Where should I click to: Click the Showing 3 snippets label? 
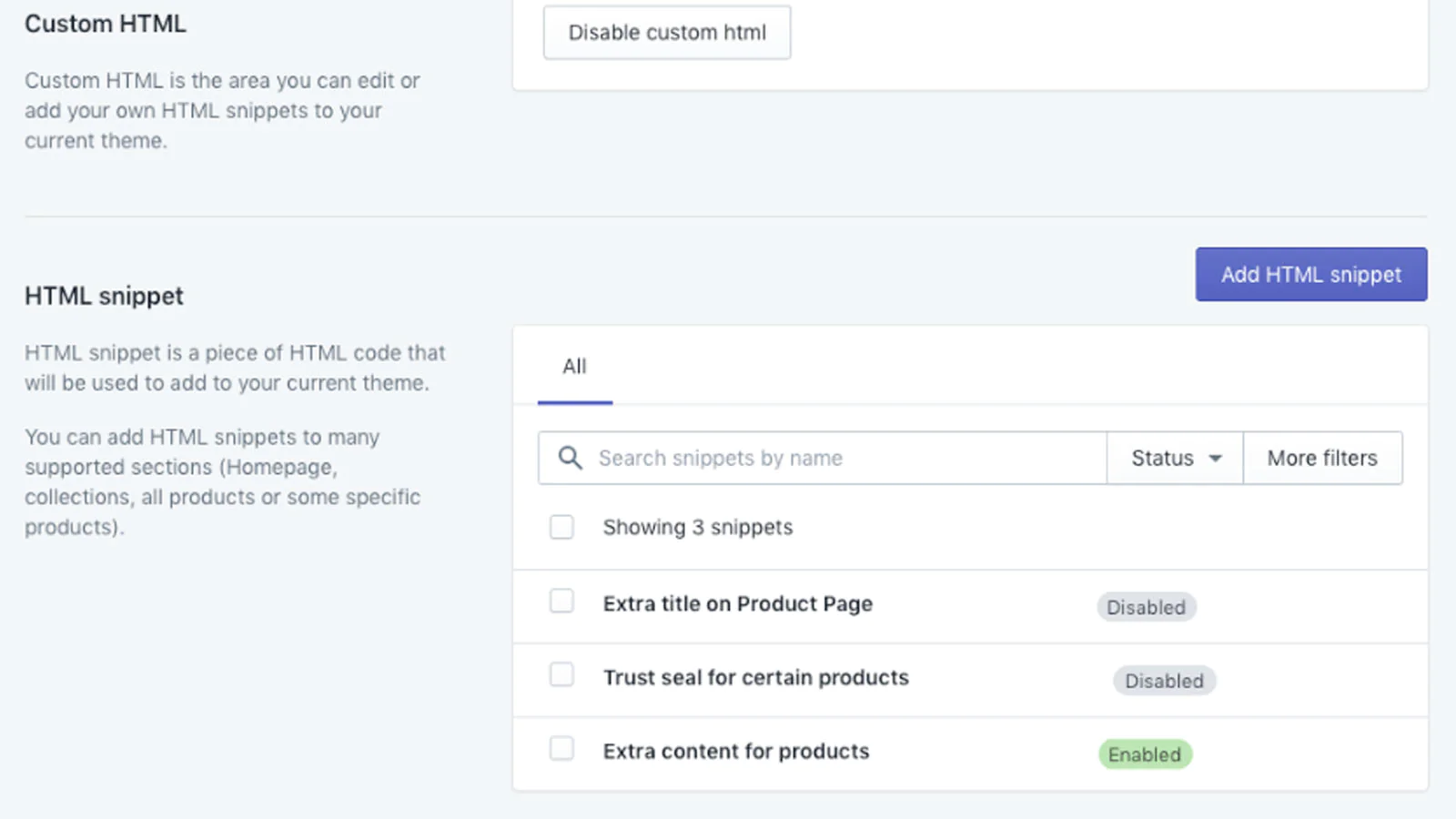[x=697, y=528]
